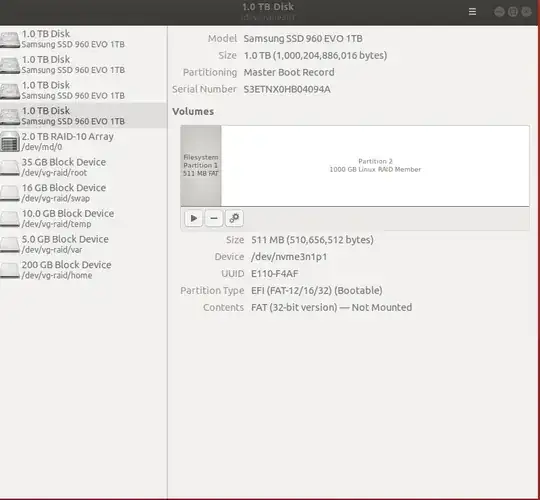The image size is (540, 500).
Task: Click the highlighted 1.0 TB Disk entry
Action: click(83, 115)
